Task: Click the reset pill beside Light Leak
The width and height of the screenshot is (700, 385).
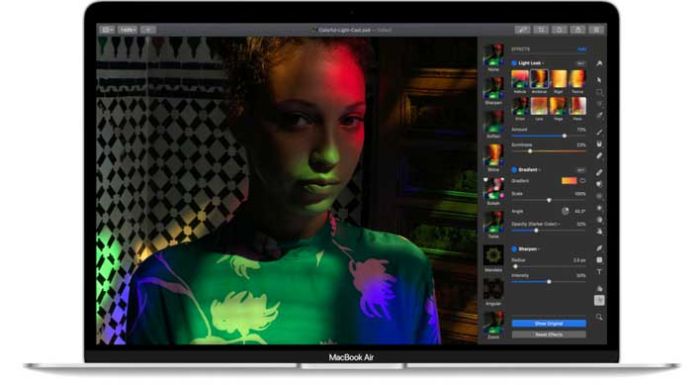Action: click(x=580, y=63)
